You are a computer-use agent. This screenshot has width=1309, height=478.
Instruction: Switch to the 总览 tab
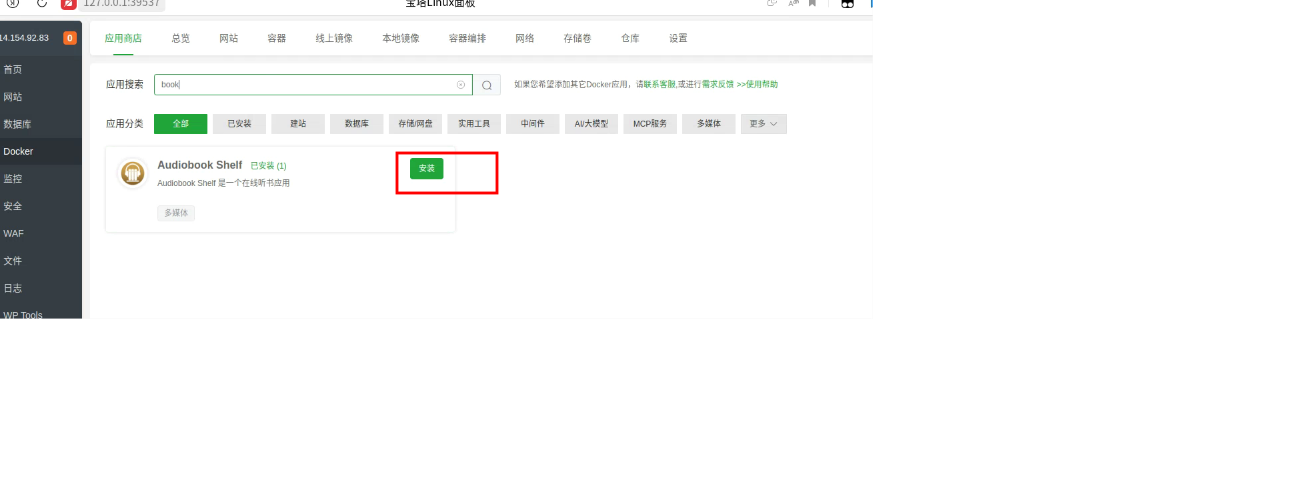tap(180, 38)
